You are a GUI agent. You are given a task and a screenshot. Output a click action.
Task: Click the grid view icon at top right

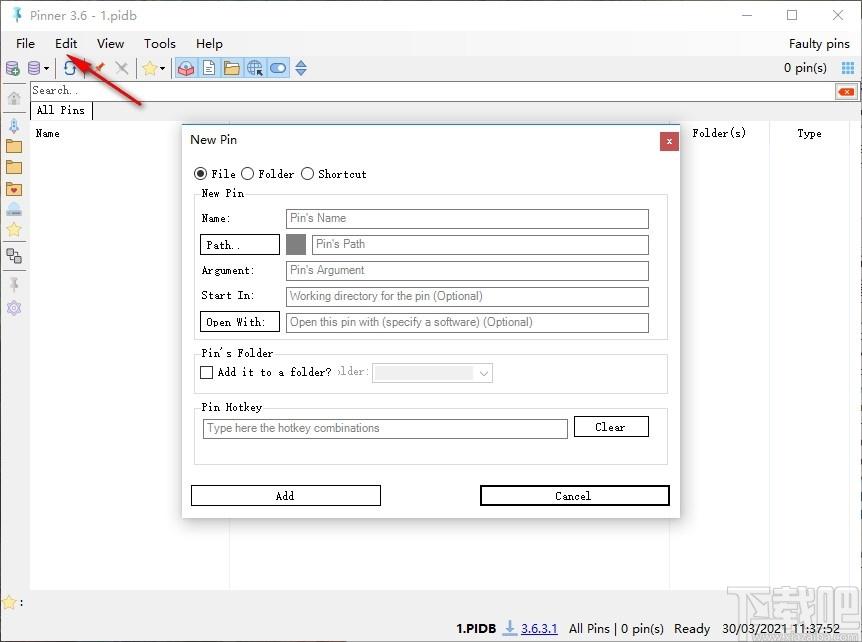click(x=848, y=68)
